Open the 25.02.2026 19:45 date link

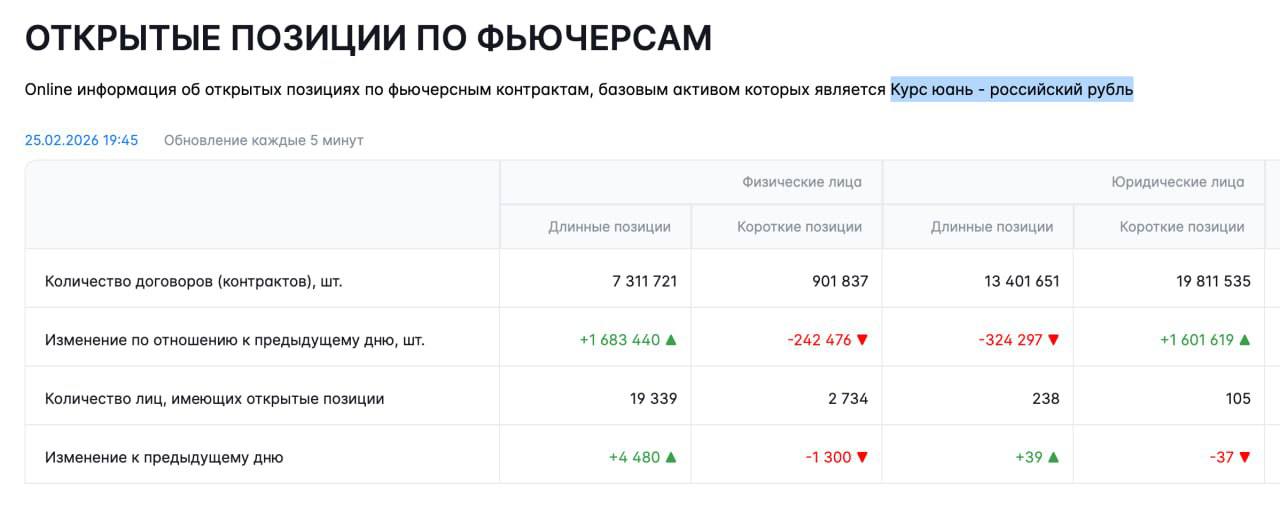pyautogui.click(x=81, y=140)
